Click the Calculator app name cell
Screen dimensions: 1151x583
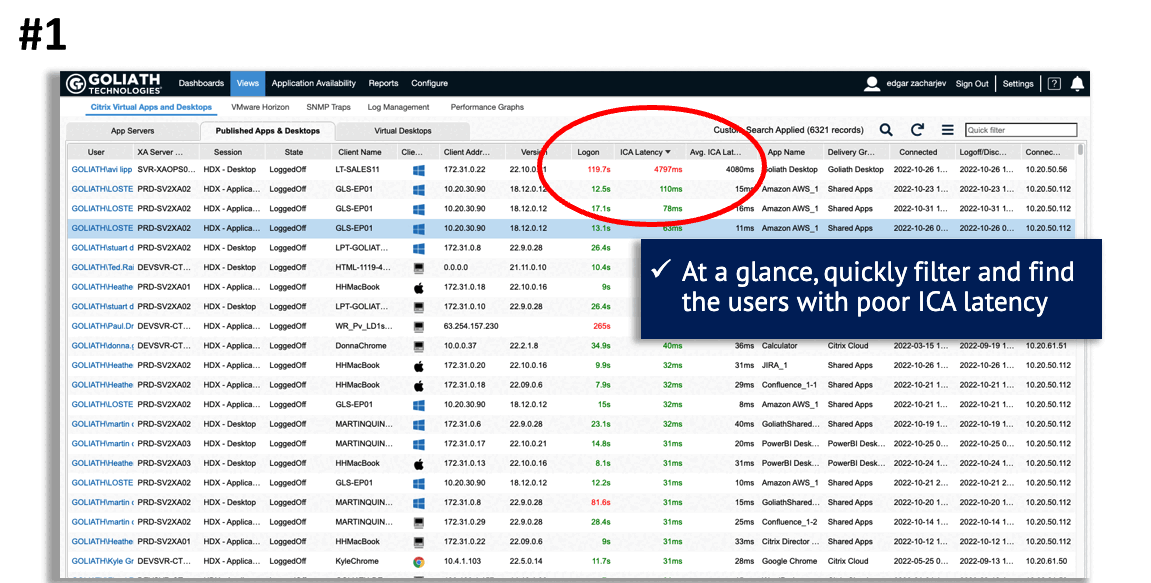tap(779, 346)
